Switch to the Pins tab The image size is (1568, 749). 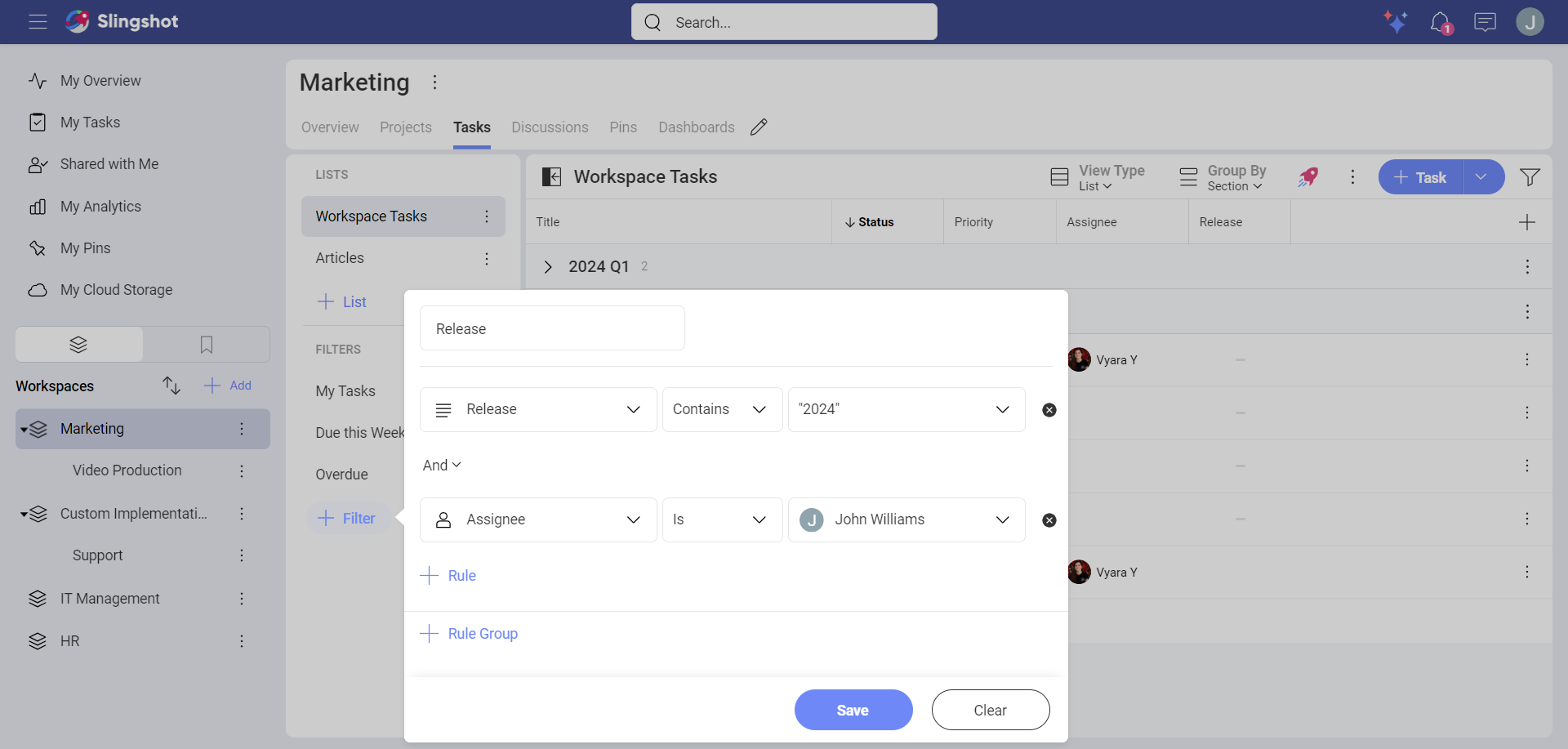(623, 127)
